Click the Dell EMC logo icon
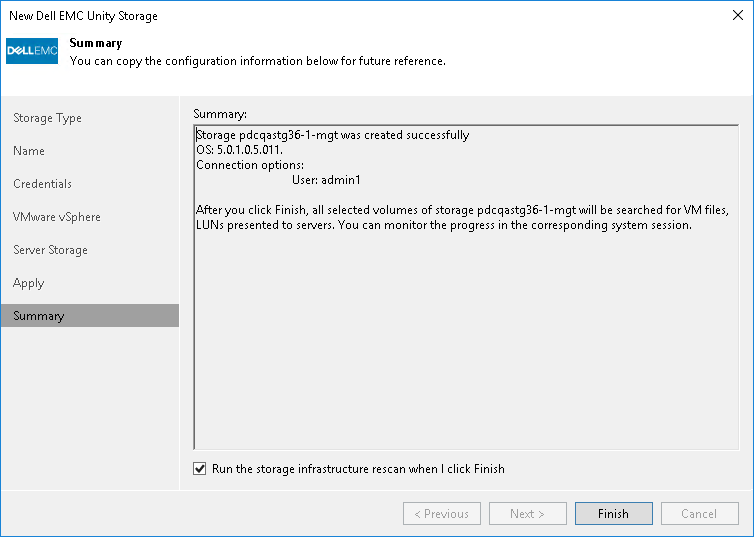754x537 pixels. (33, 51)
